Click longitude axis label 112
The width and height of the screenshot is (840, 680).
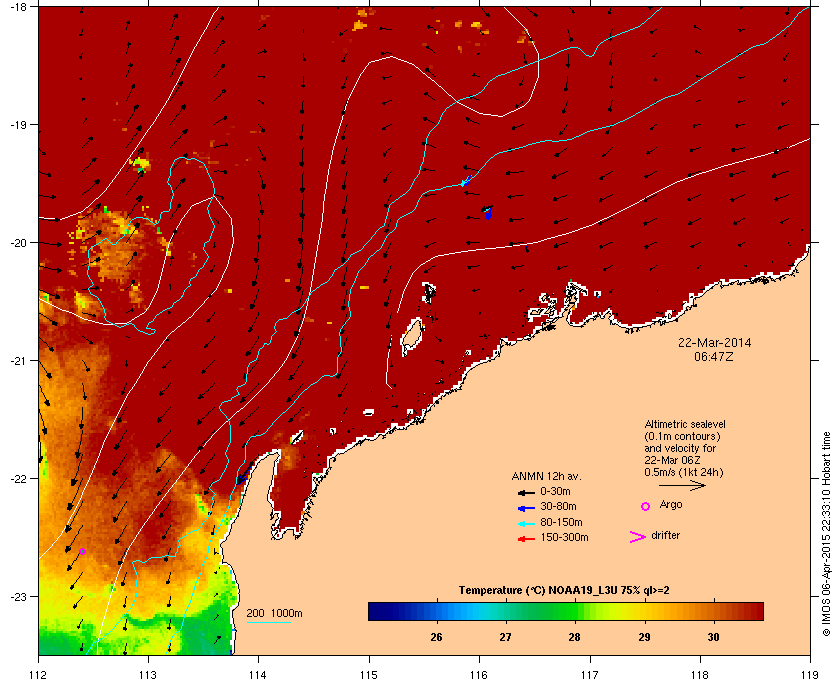point(38,674)
